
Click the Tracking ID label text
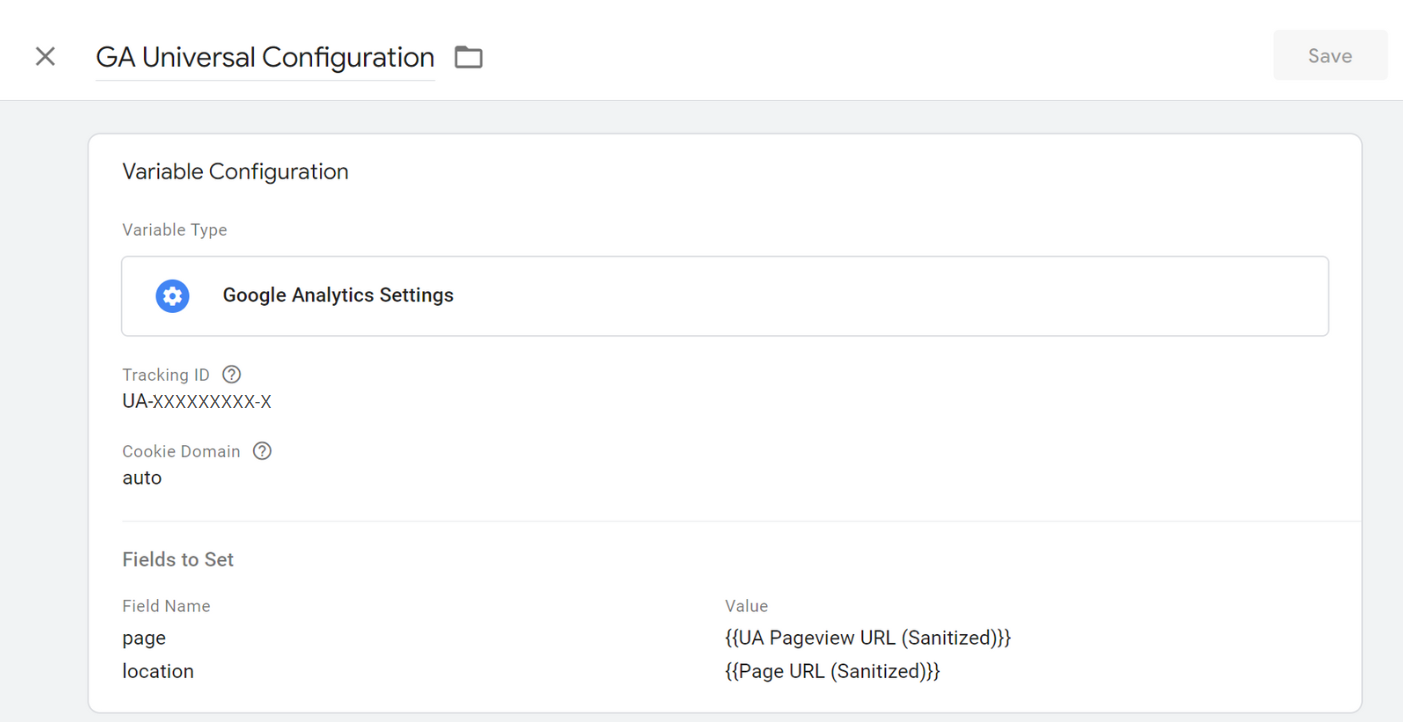click(166, 375)
